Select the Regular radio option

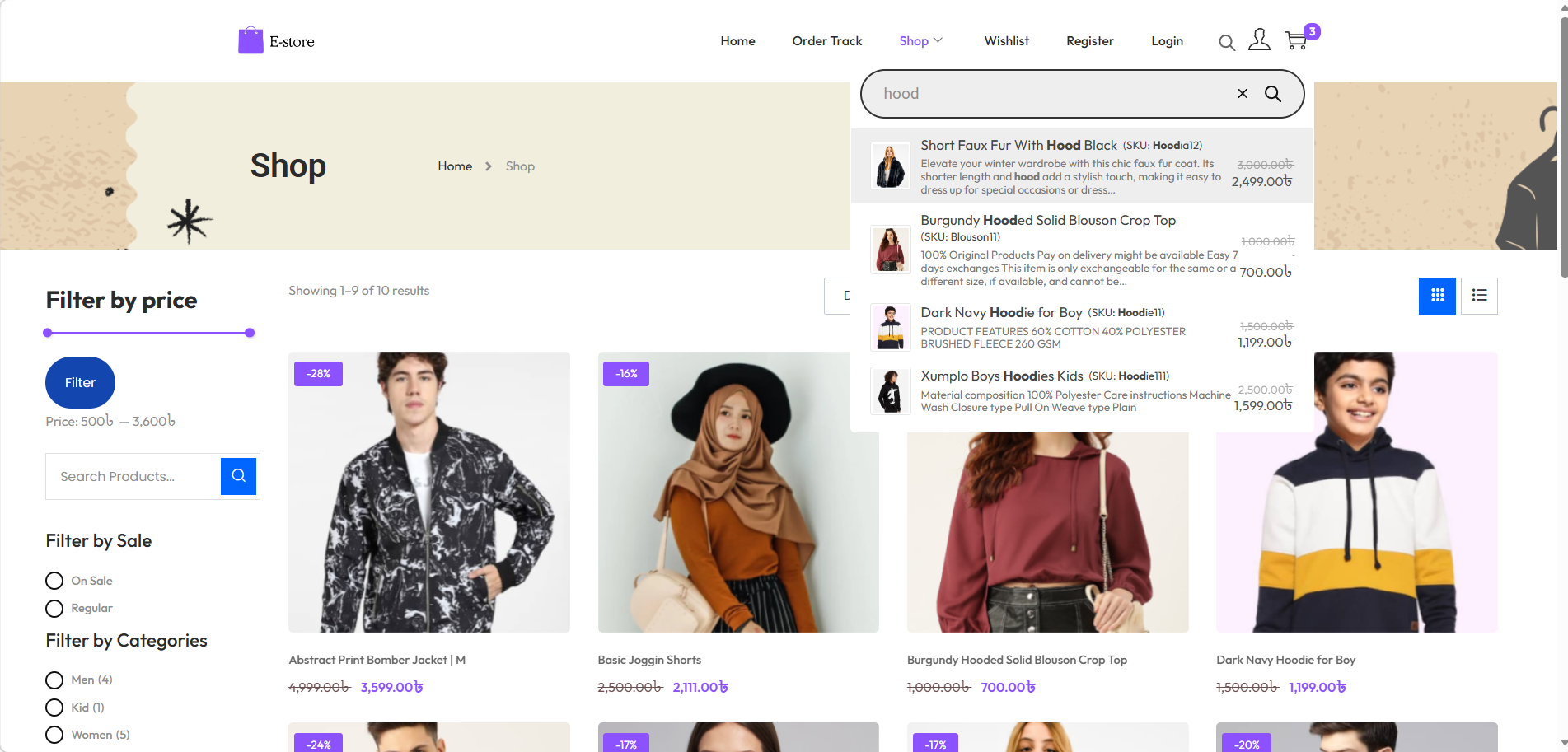coord(54,609)
